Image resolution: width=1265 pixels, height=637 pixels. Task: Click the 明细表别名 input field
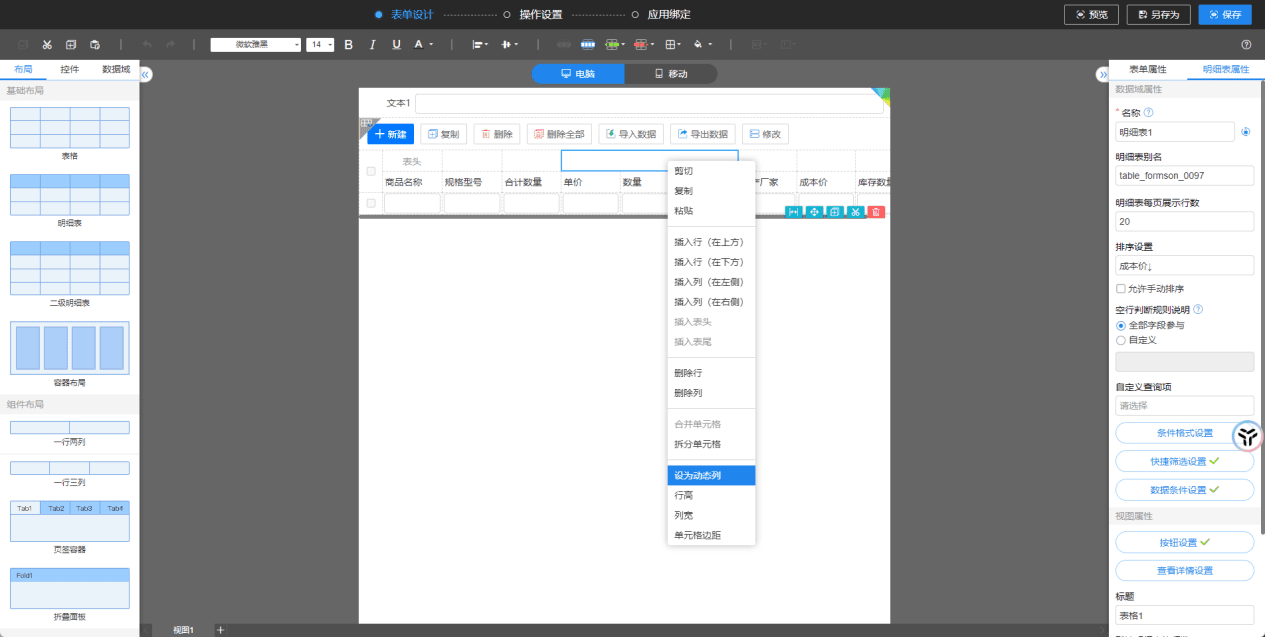1184,176
